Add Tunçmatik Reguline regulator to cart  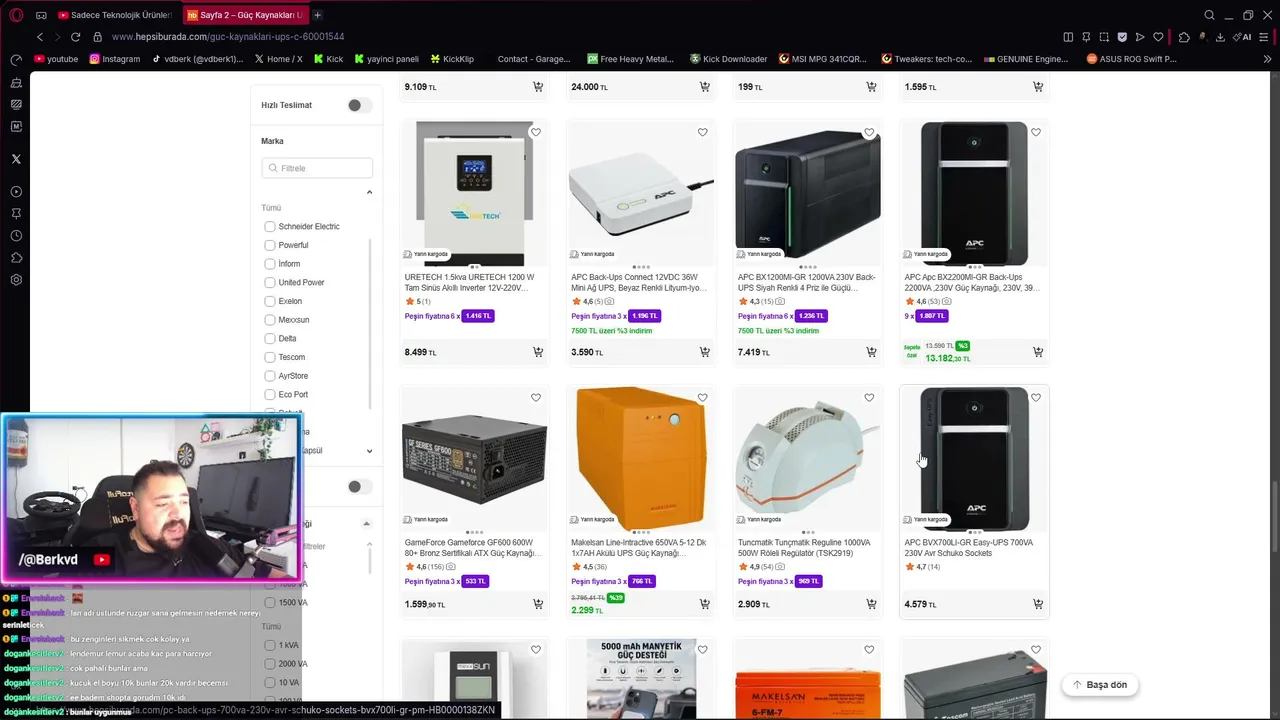pos(871,604)
